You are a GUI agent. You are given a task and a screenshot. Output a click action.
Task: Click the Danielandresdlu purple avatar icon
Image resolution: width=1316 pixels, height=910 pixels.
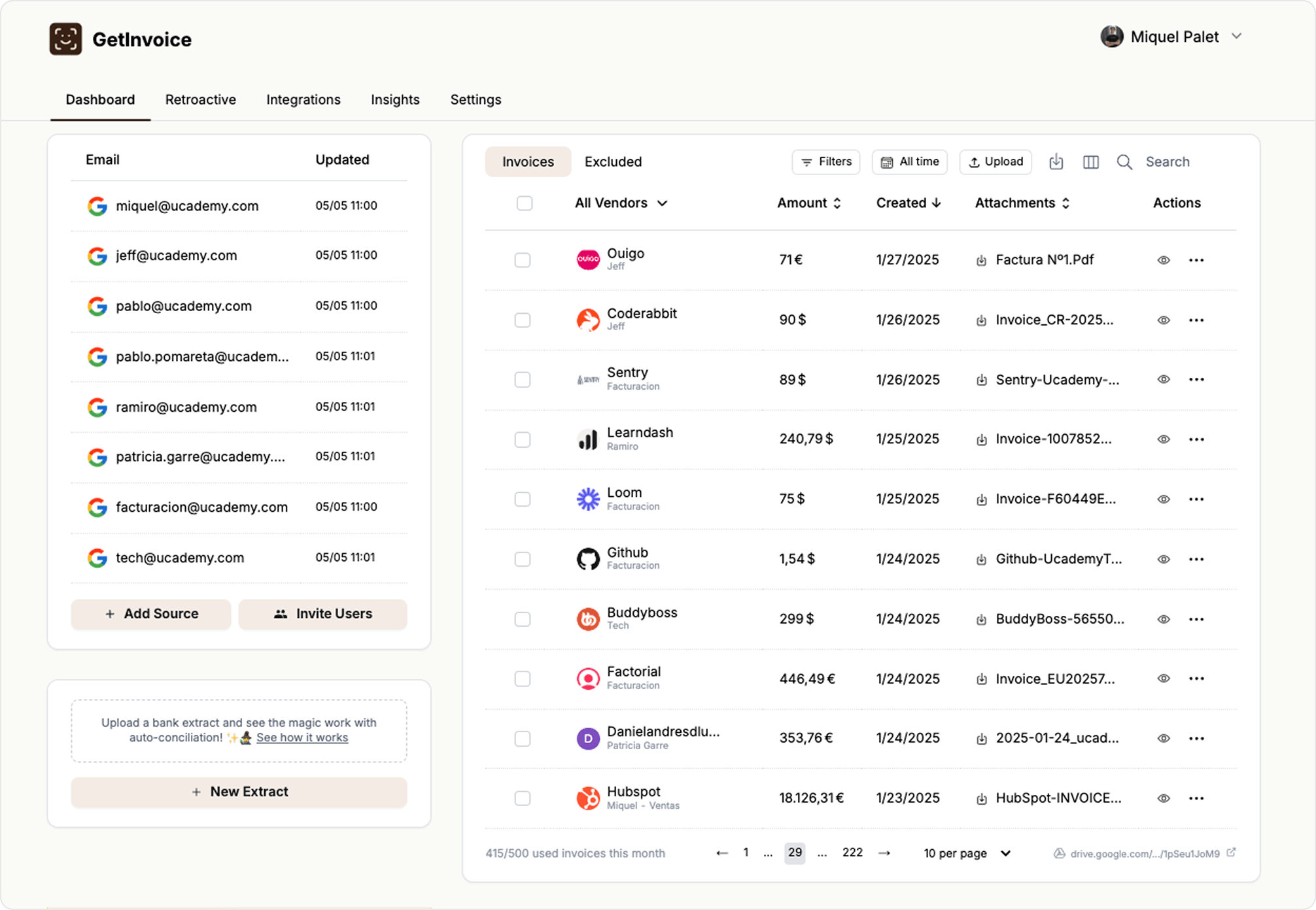tap(588, 739)
